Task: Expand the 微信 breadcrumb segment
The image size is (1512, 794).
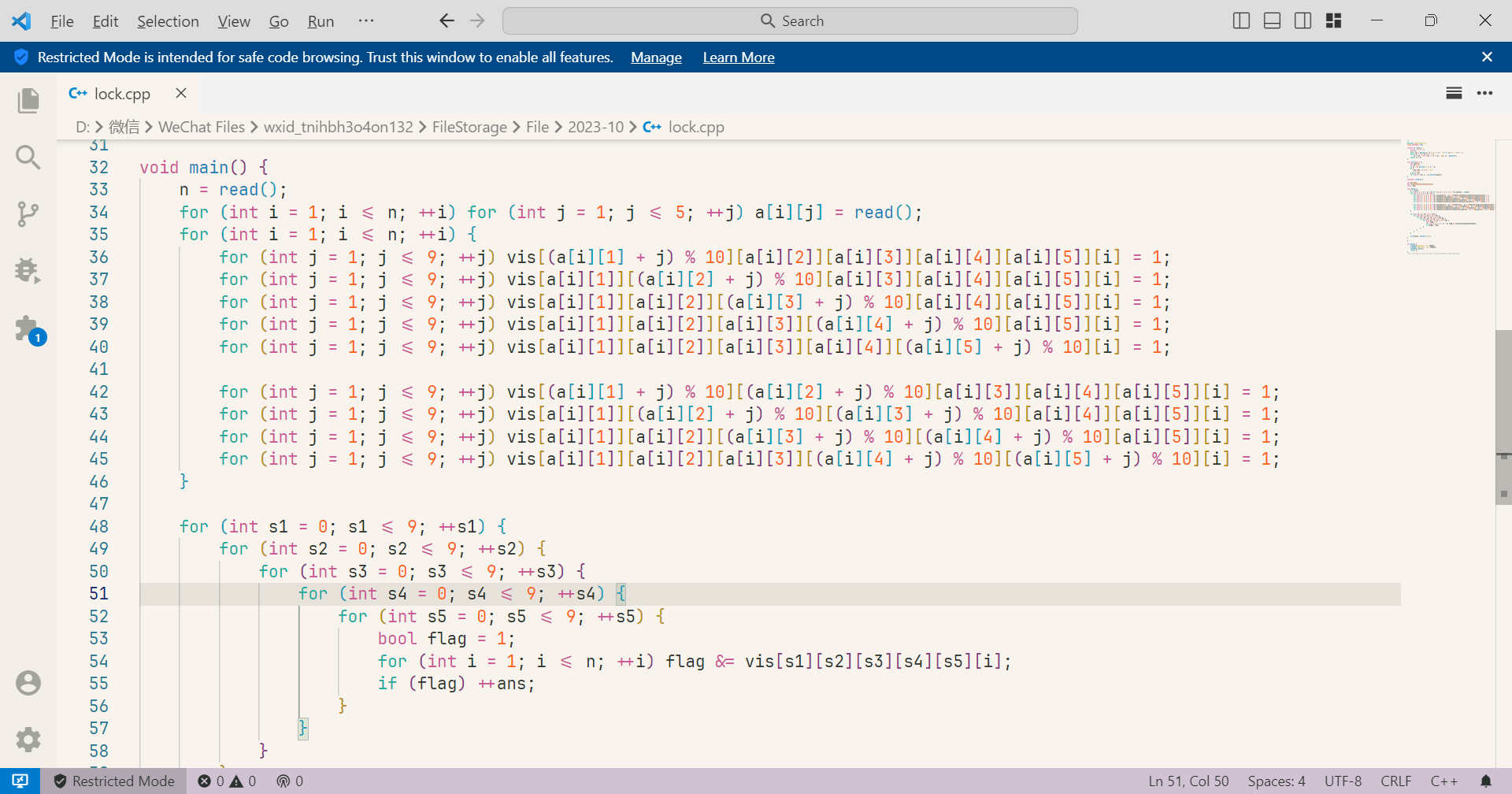Action: (x=124, y=127)
